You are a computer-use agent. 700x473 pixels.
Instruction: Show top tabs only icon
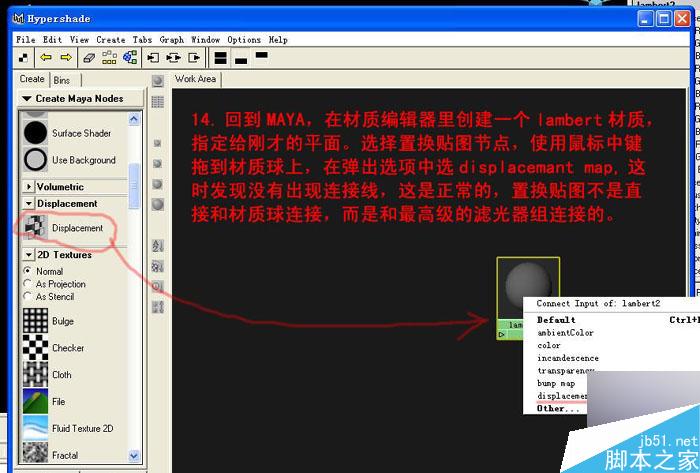(x=262, y=55)
